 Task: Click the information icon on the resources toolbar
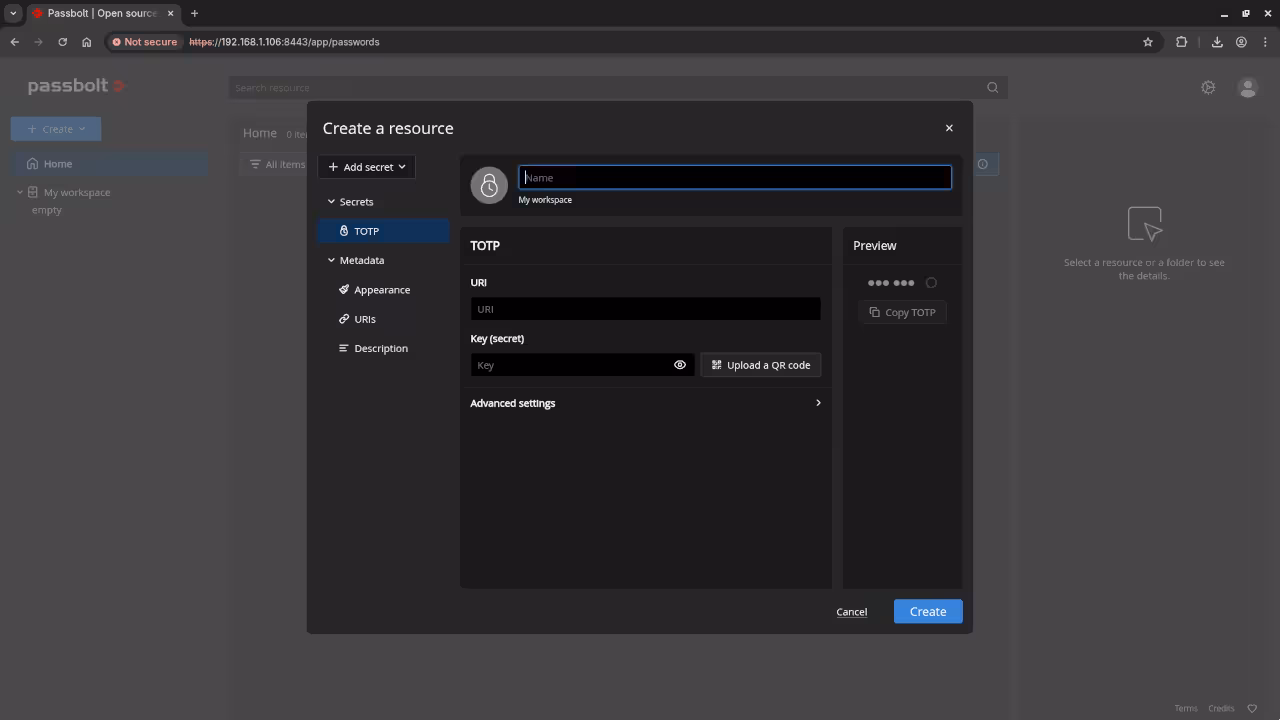tap(984, 164)
